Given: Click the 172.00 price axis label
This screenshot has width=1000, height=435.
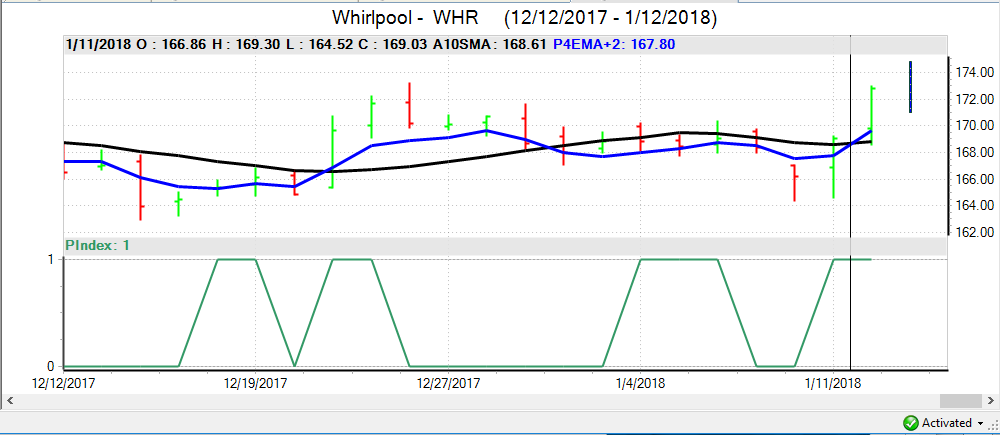Looking at the screenshot, I should (974, 99).
